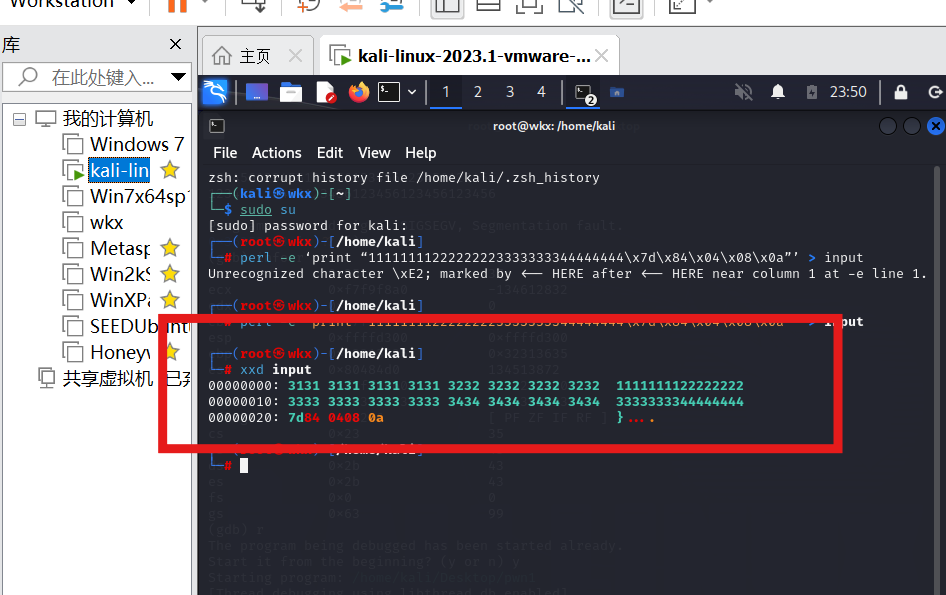Toggle favorite star next to Win2kS
The width and height of the screenshot is (946, 595).
[170, 274]
